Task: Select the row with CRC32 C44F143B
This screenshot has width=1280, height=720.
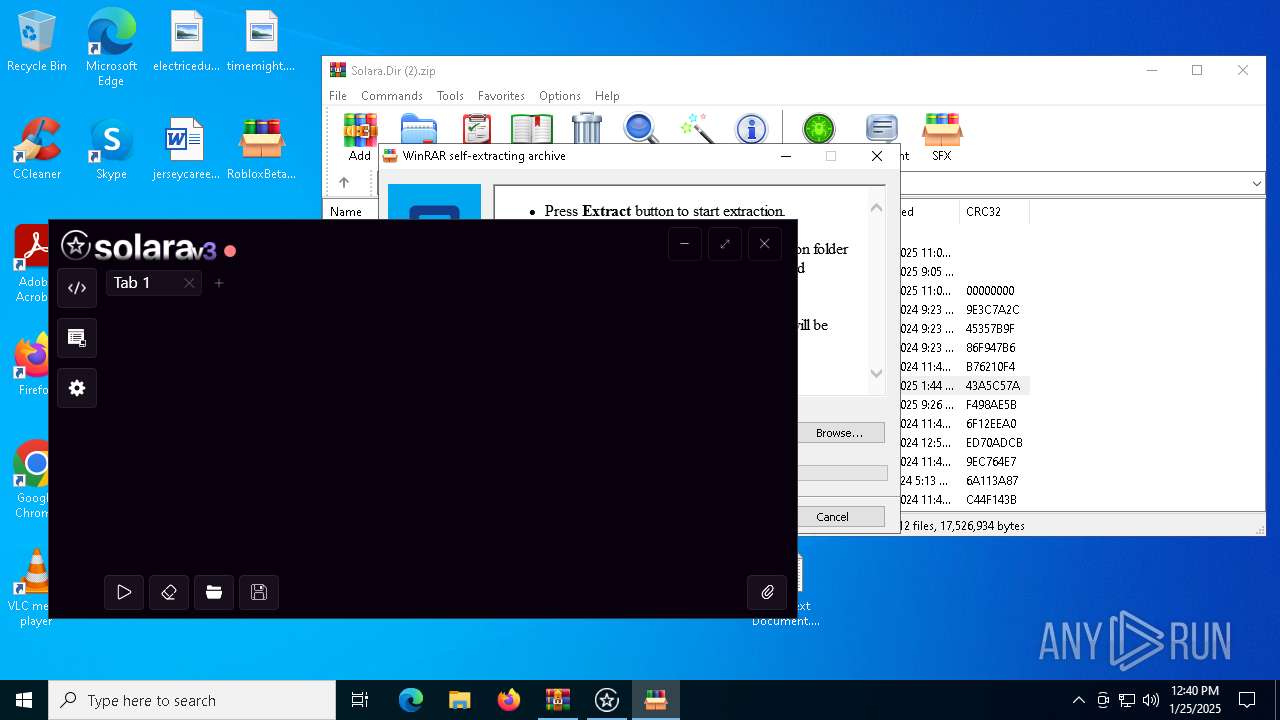Action: click(965, 500)
